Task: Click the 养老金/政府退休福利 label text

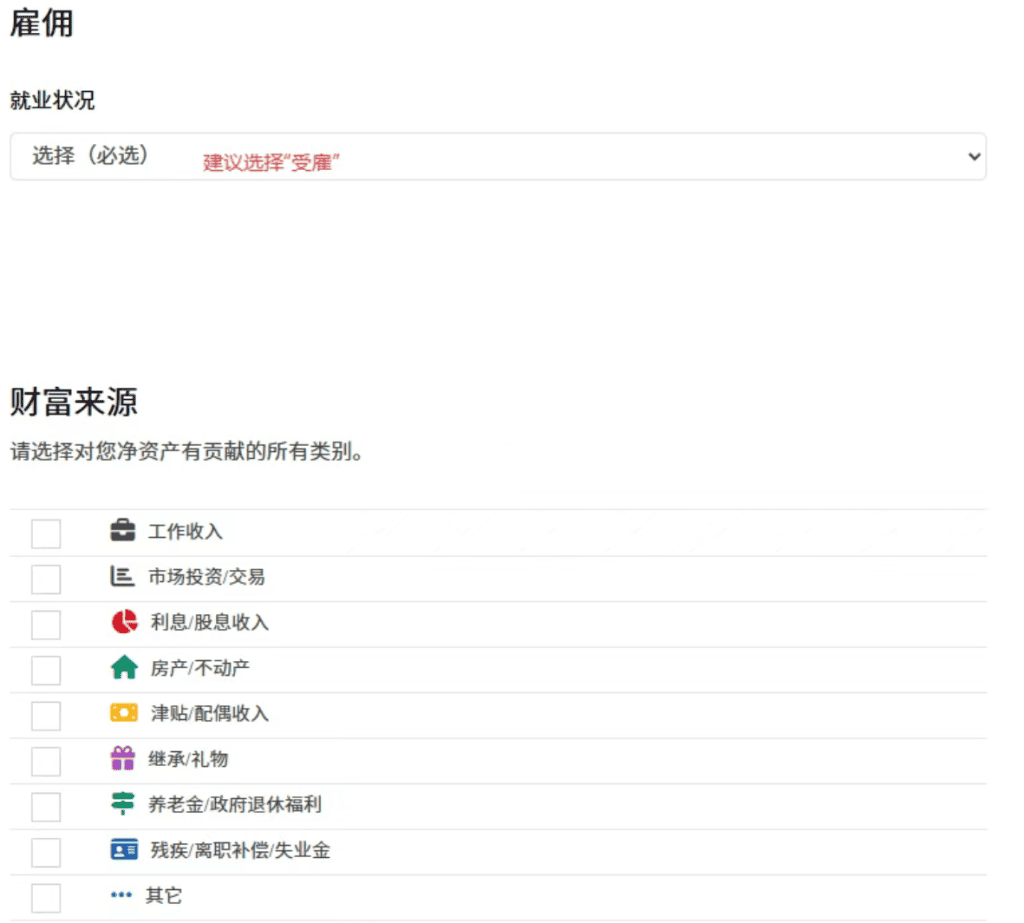Action: (x=235, y=804)
